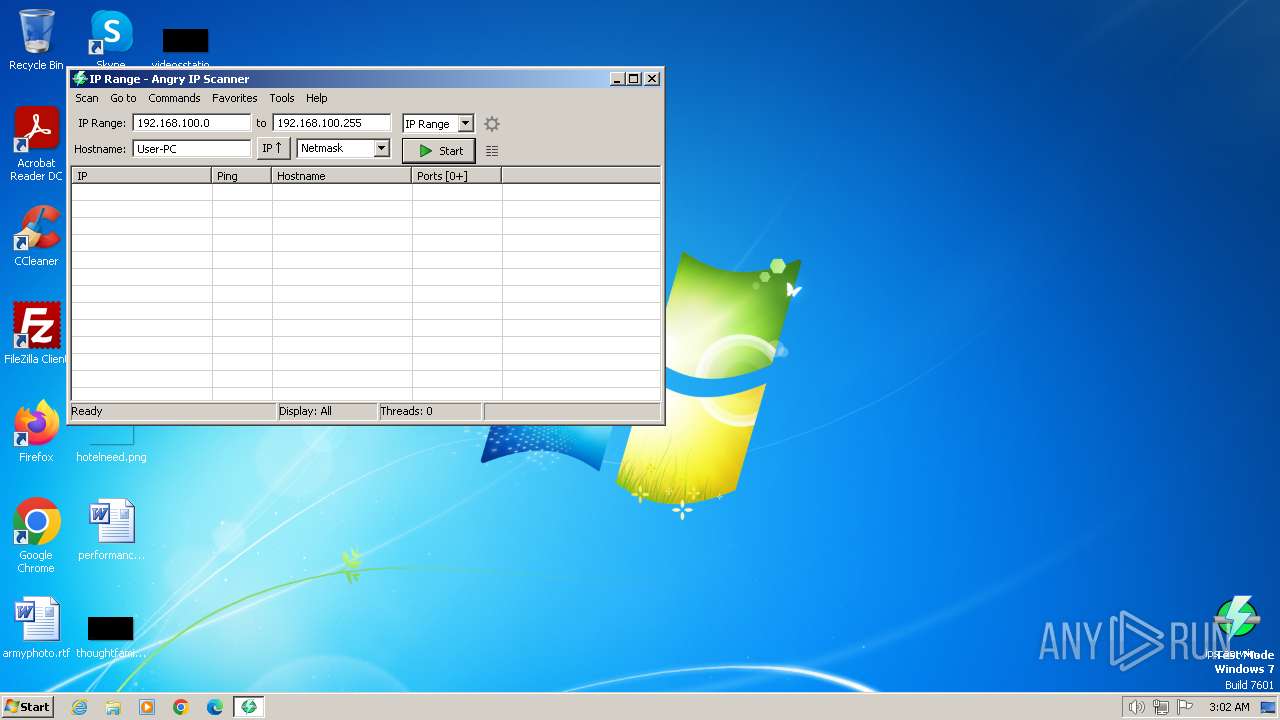This screenshot has height=720, width=1280.
Task: Sort by IP column header
Action: (141, 176)
